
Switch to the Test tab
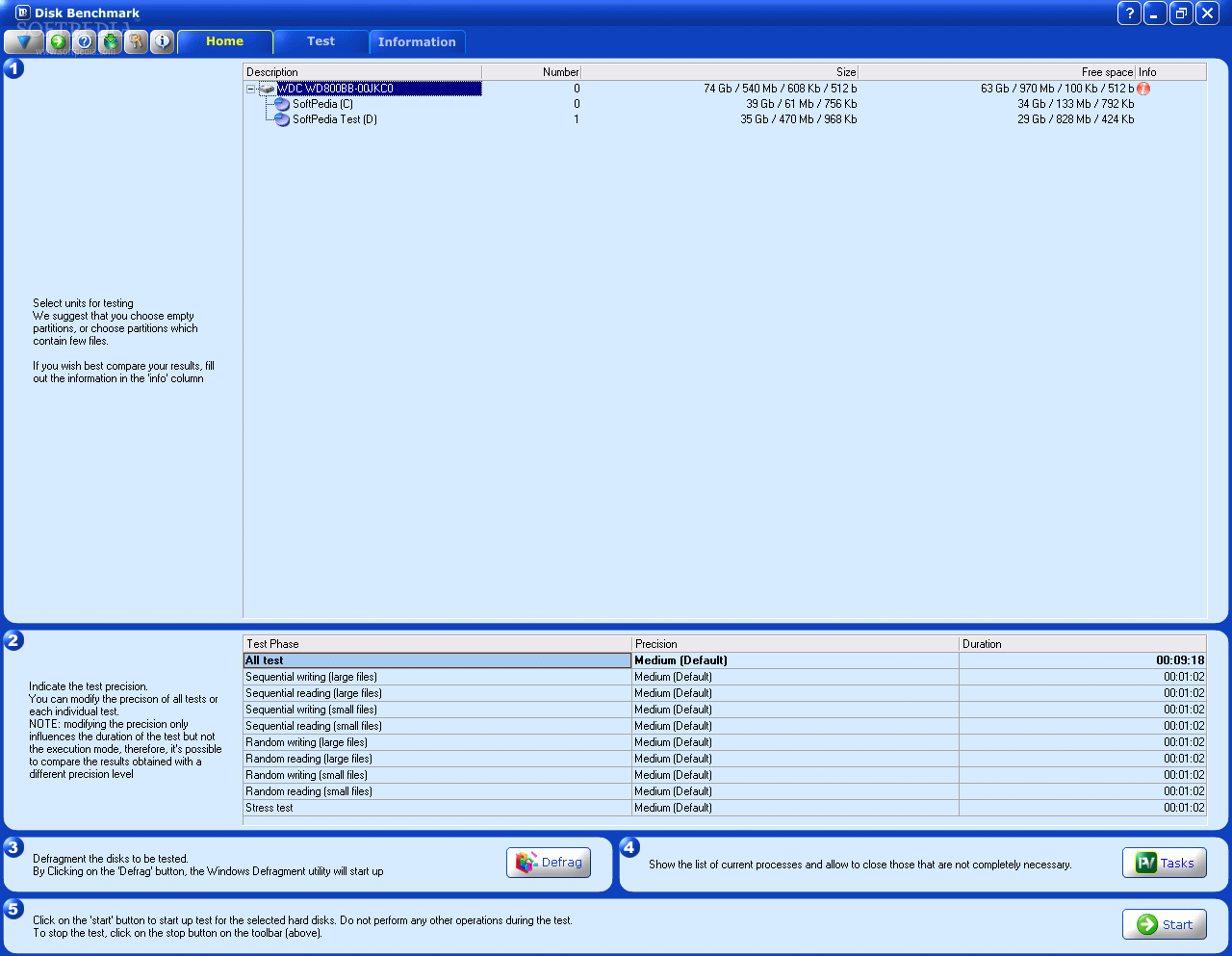pyautogui.click(x=321, y=41)
